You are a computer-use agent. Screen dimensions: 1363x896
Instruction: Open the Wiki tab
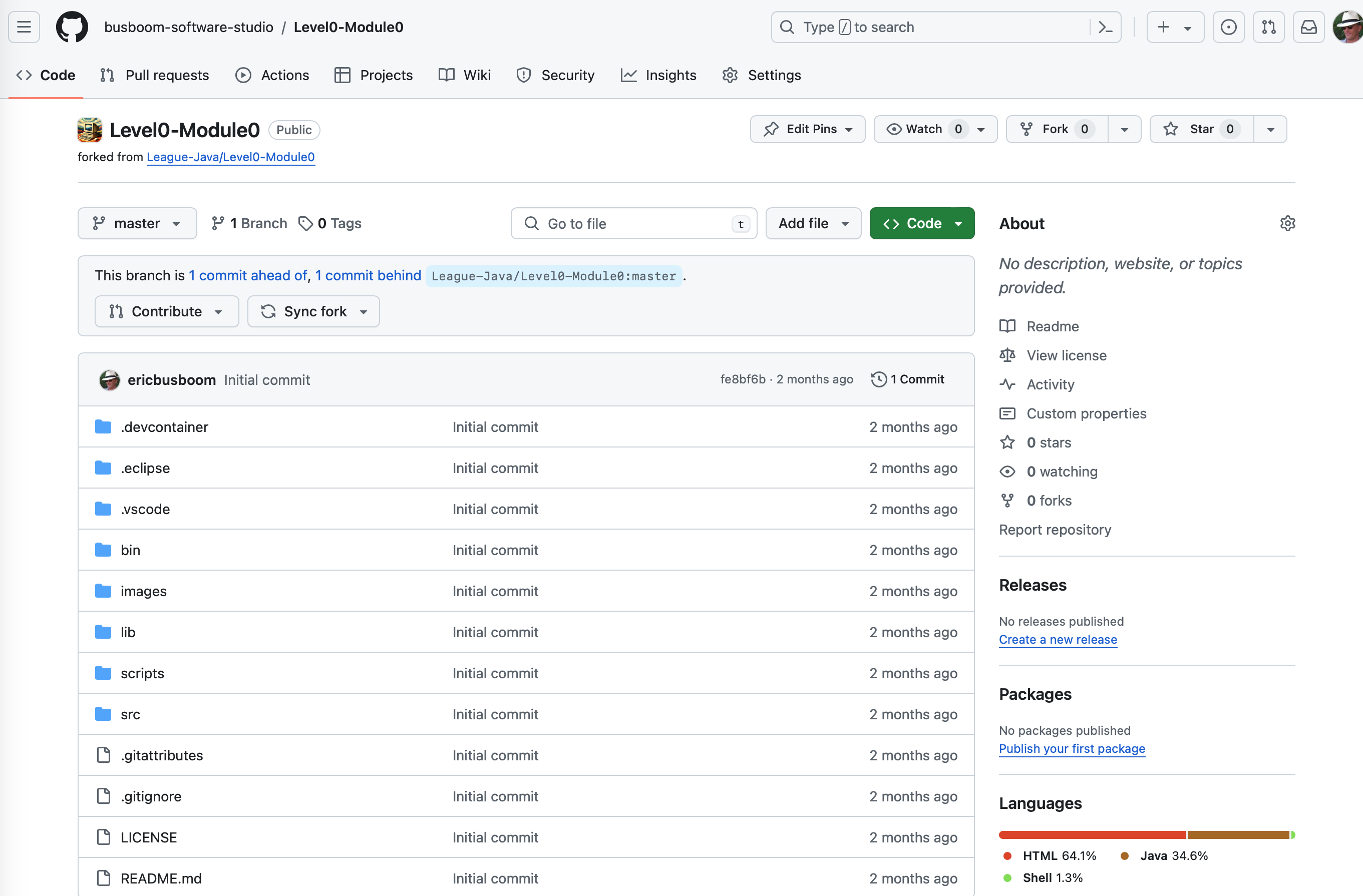[x=465, y=75]
